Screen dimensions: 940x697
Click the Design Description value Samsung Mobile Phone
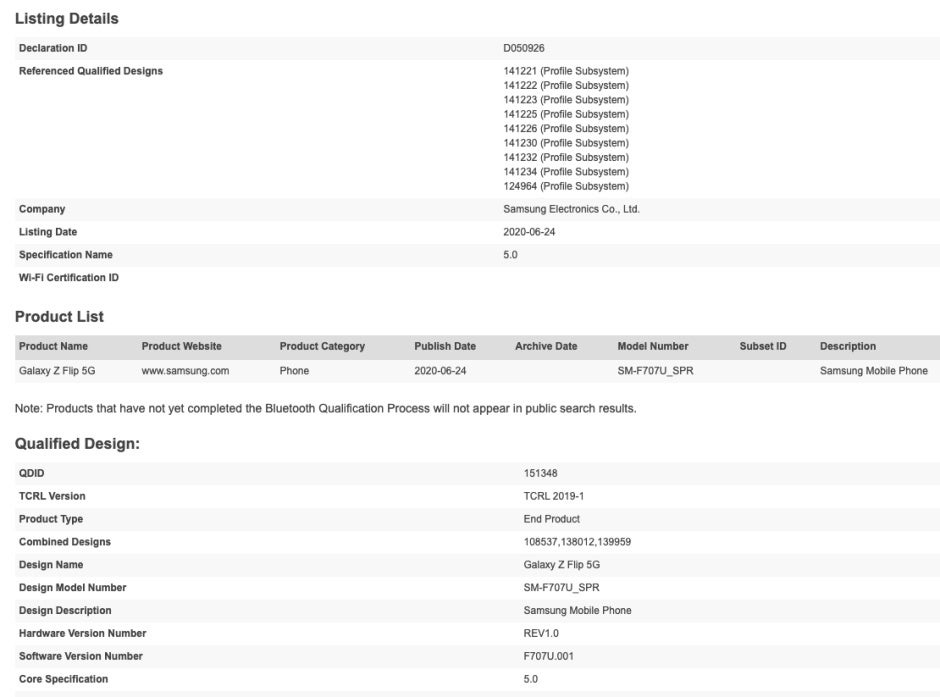click(x=577, y=610)
